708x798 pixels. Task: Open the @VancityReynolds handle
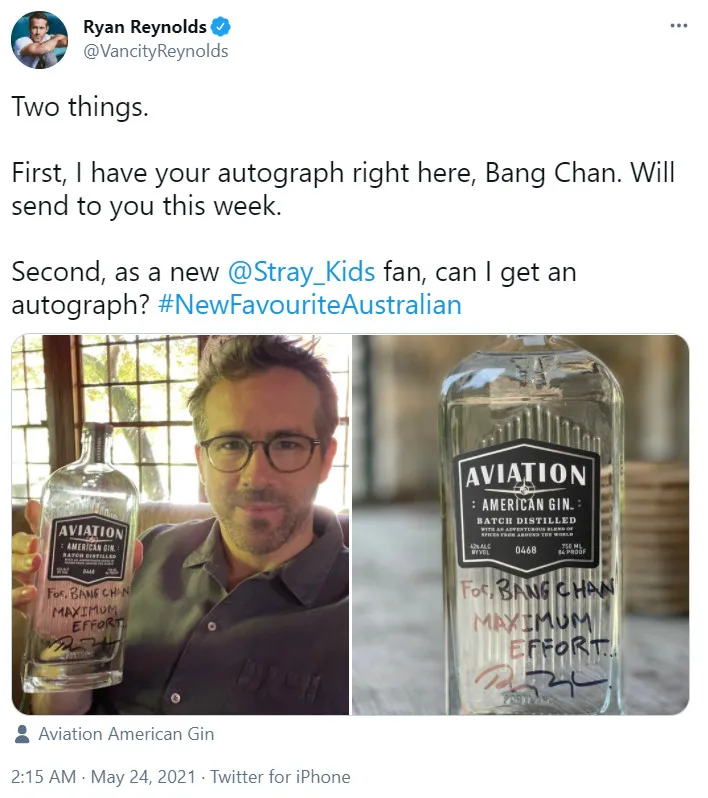tap(155, 51)
